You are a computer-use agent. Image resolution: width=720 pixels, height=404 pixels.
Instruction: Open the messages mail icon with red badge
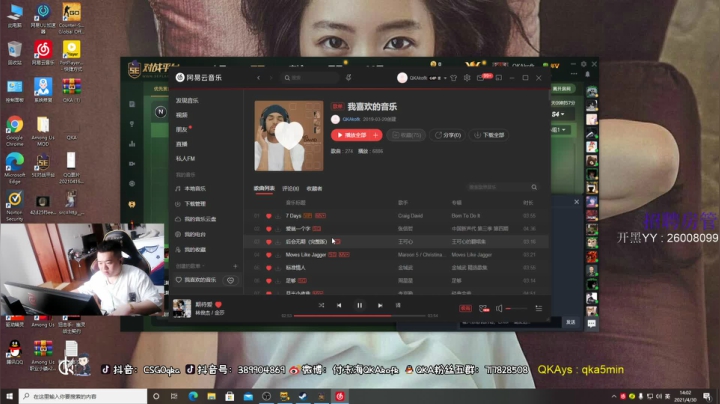pos(481,78)
